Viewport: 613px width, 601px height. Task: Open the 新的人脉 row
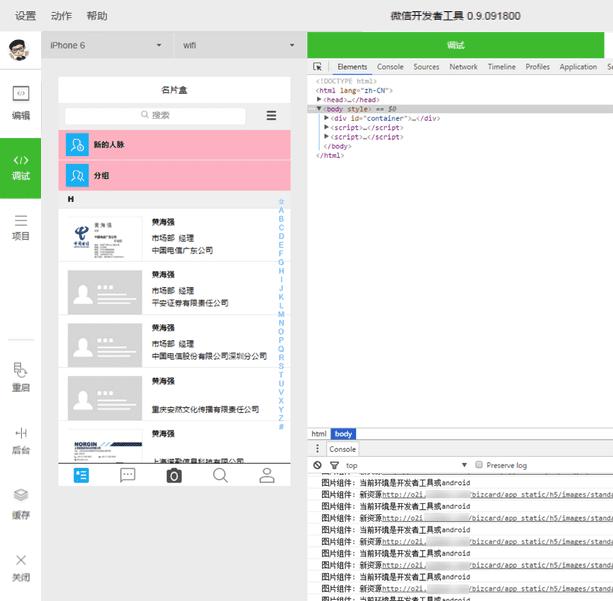(x=174, y=145)
